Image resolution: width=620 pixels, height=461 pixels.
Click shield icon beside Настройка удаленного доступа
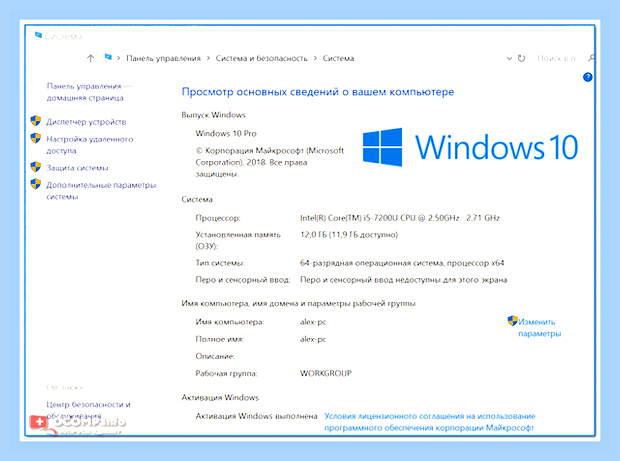click(36, 138)
